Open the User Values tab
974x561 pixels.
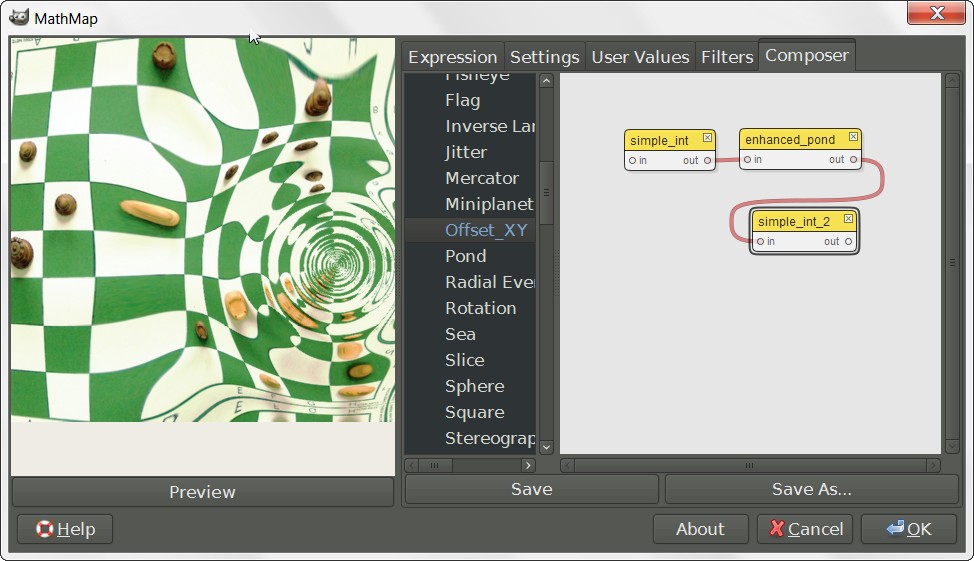tap(640, 57)
